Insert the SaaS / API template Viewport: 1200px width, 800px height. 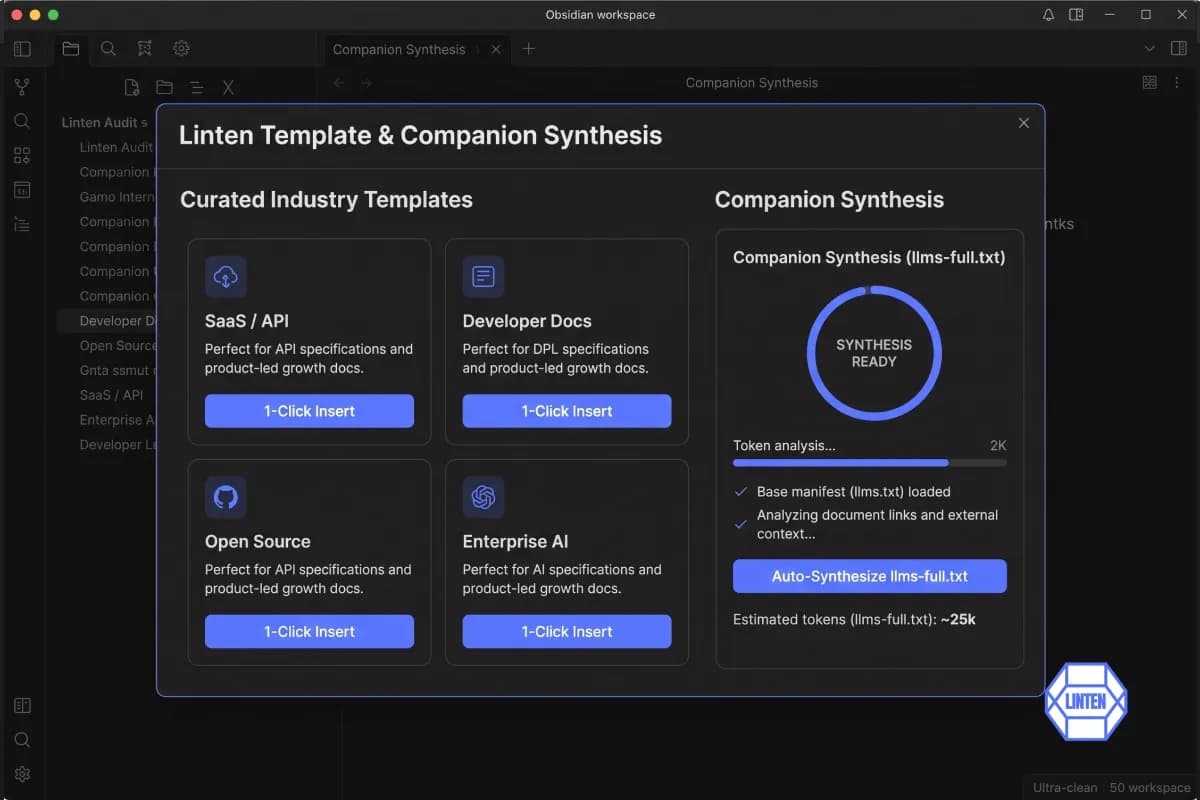click(309, 411)
